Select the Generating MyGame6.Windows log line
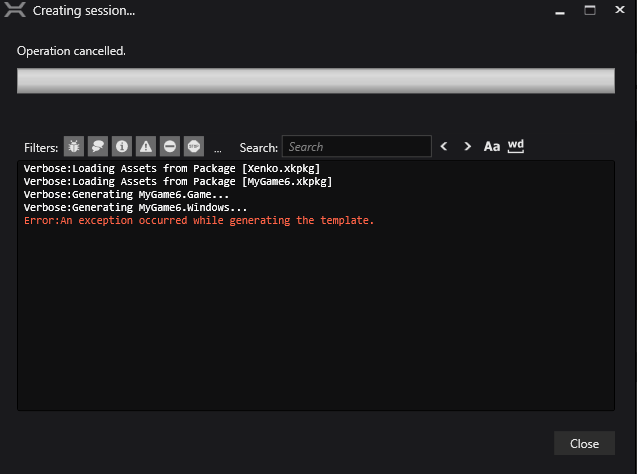637x474 pixels. [135, 208]
